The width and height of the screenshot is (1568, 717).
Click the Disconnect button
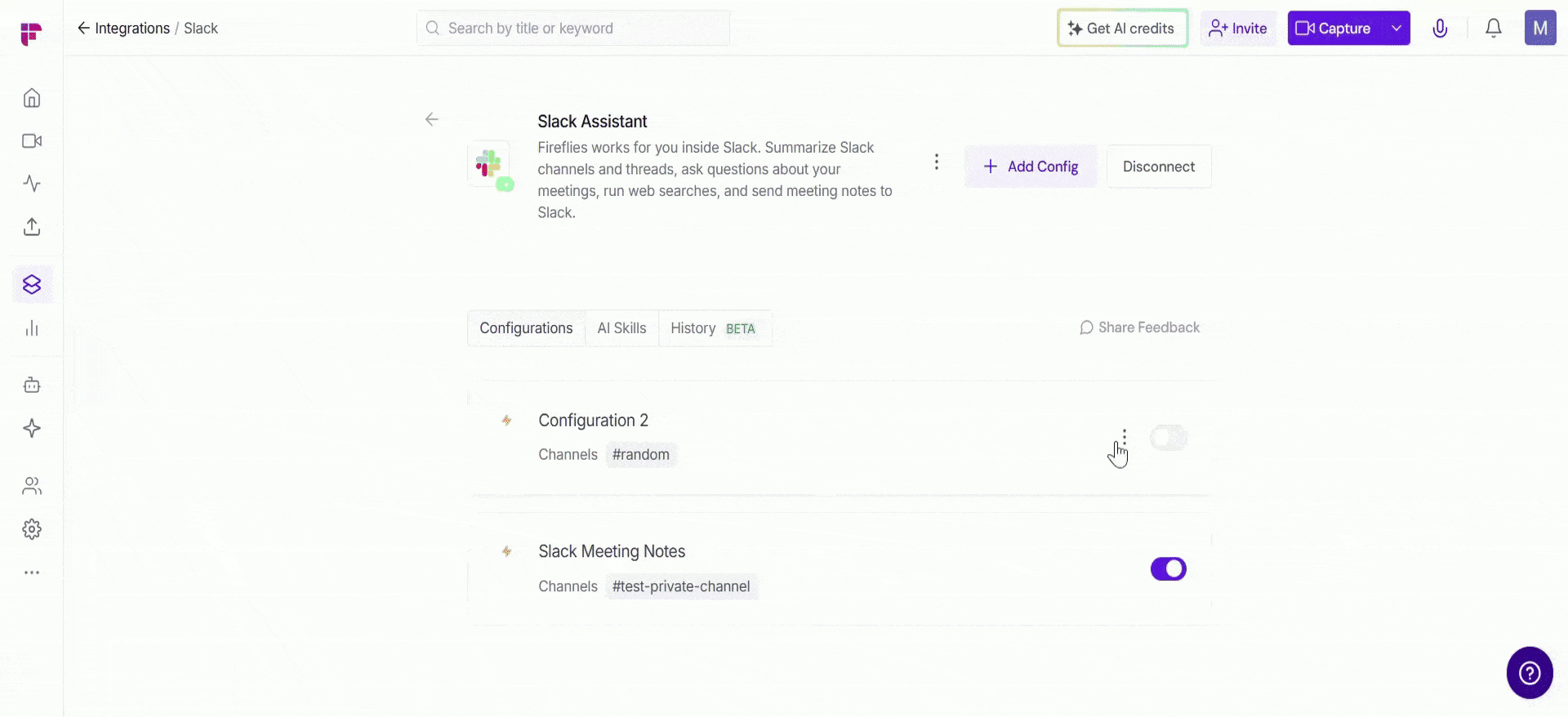pyautogui.click(x=1159, y=167)
